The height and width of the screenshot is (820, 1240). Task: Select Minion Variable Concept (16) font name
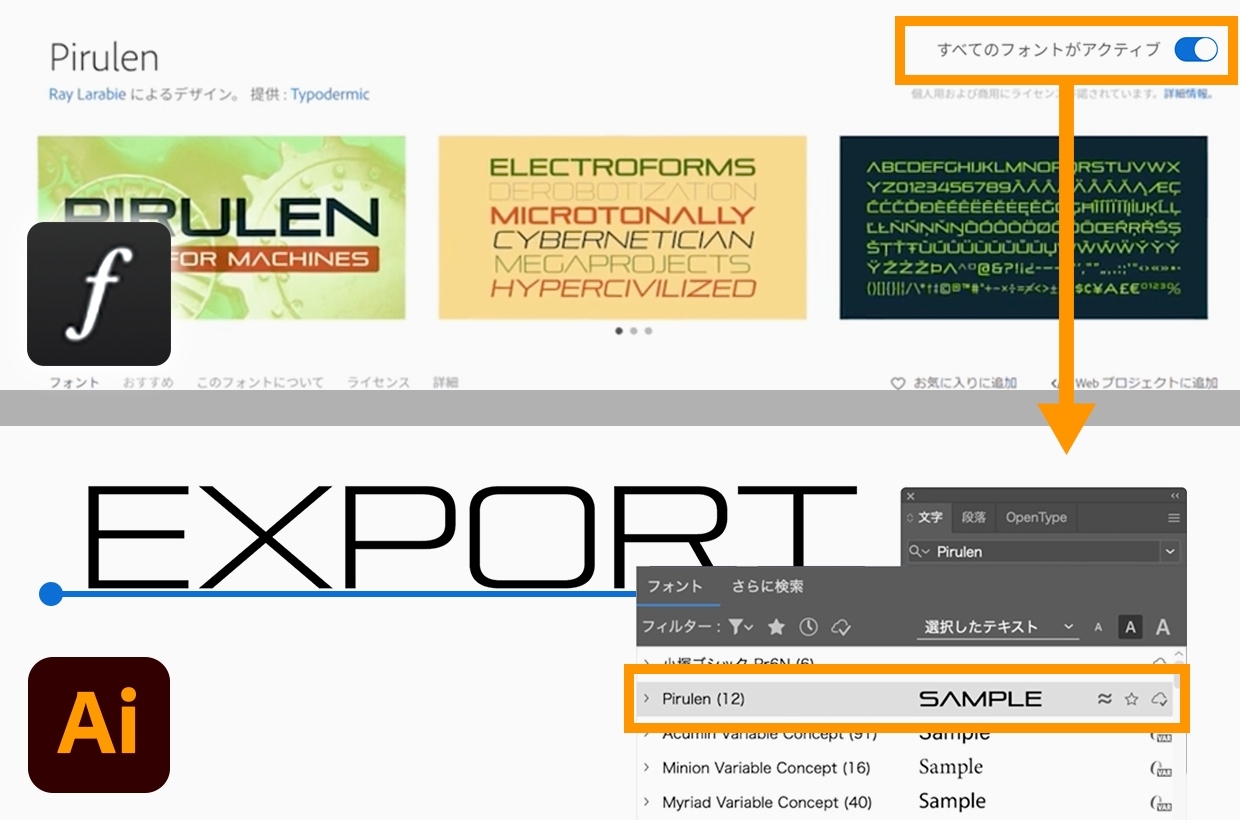(x=766, y=768)
